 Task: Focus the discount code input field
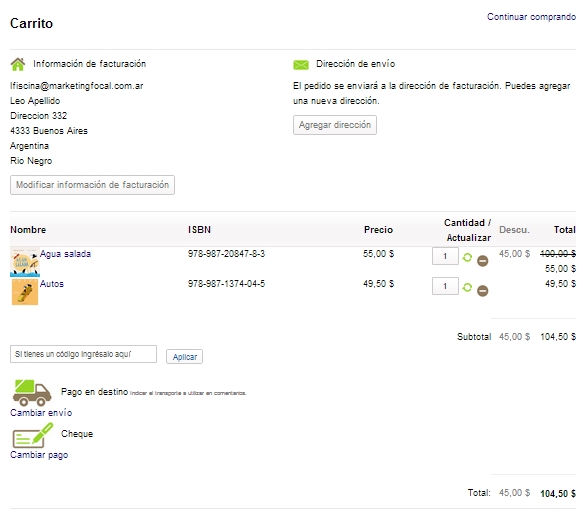pos(83,354)
